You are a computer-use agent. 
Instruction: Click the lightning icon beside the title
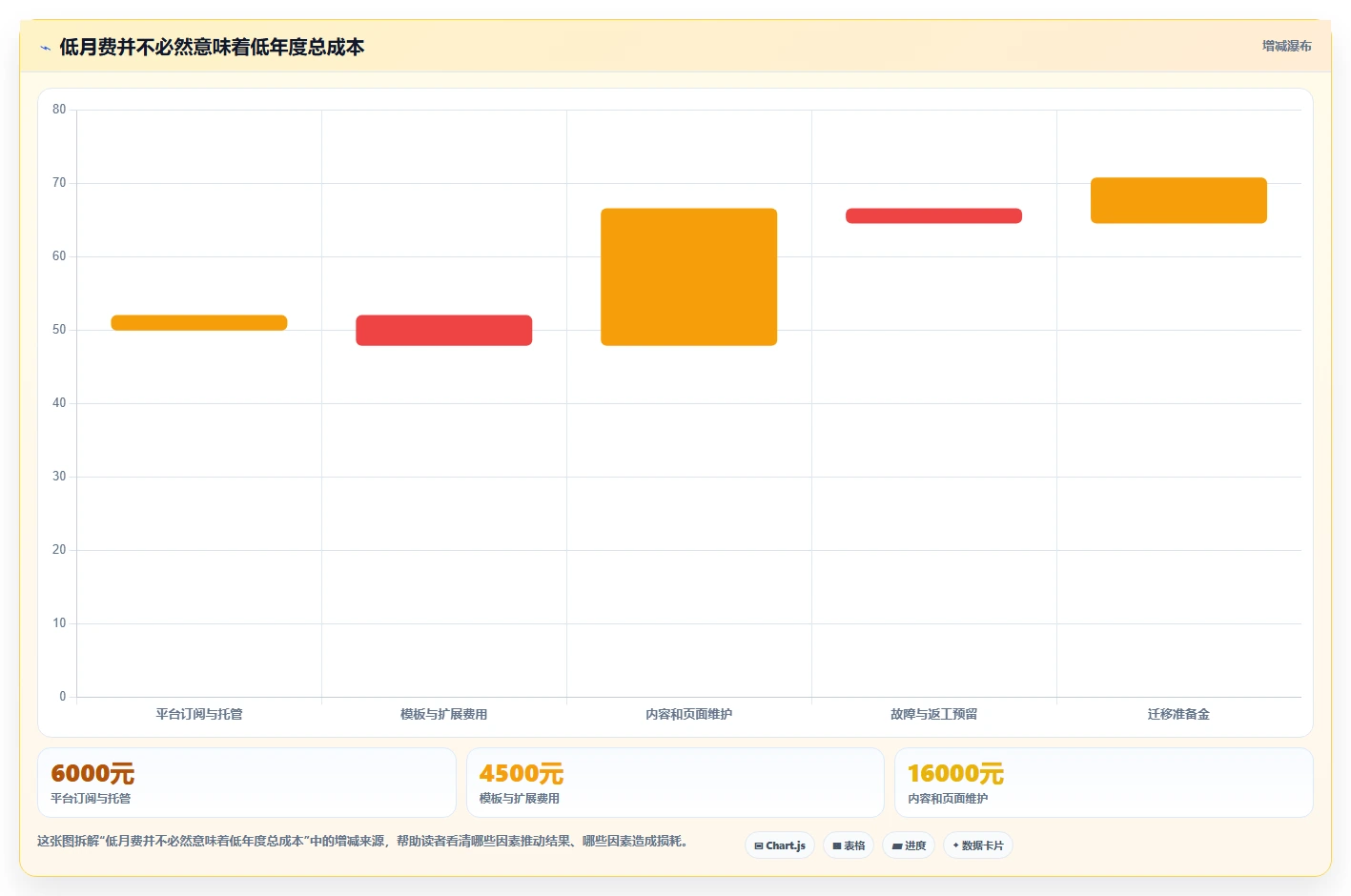point(45,48)
